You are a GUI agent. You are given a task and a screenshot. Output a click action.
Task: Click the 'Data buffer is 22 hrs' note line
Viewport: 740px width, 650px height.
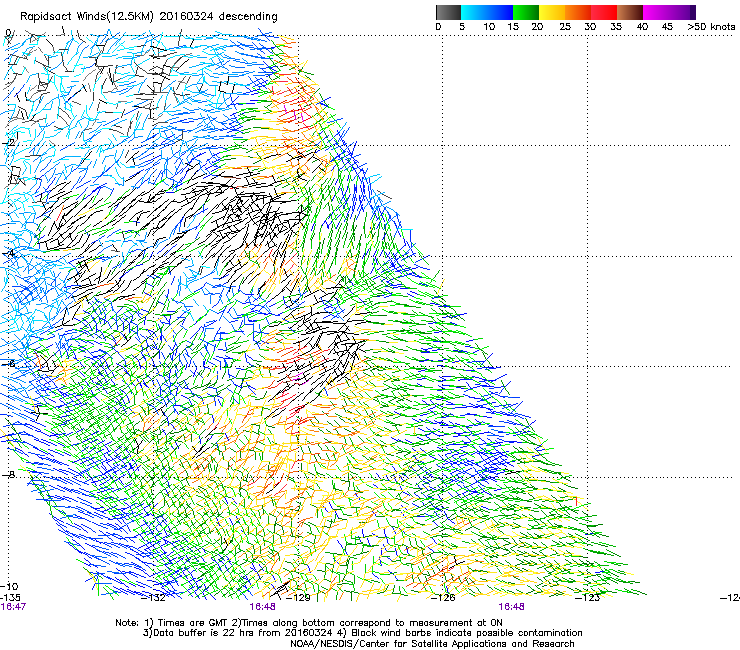[x=362, y=633]
